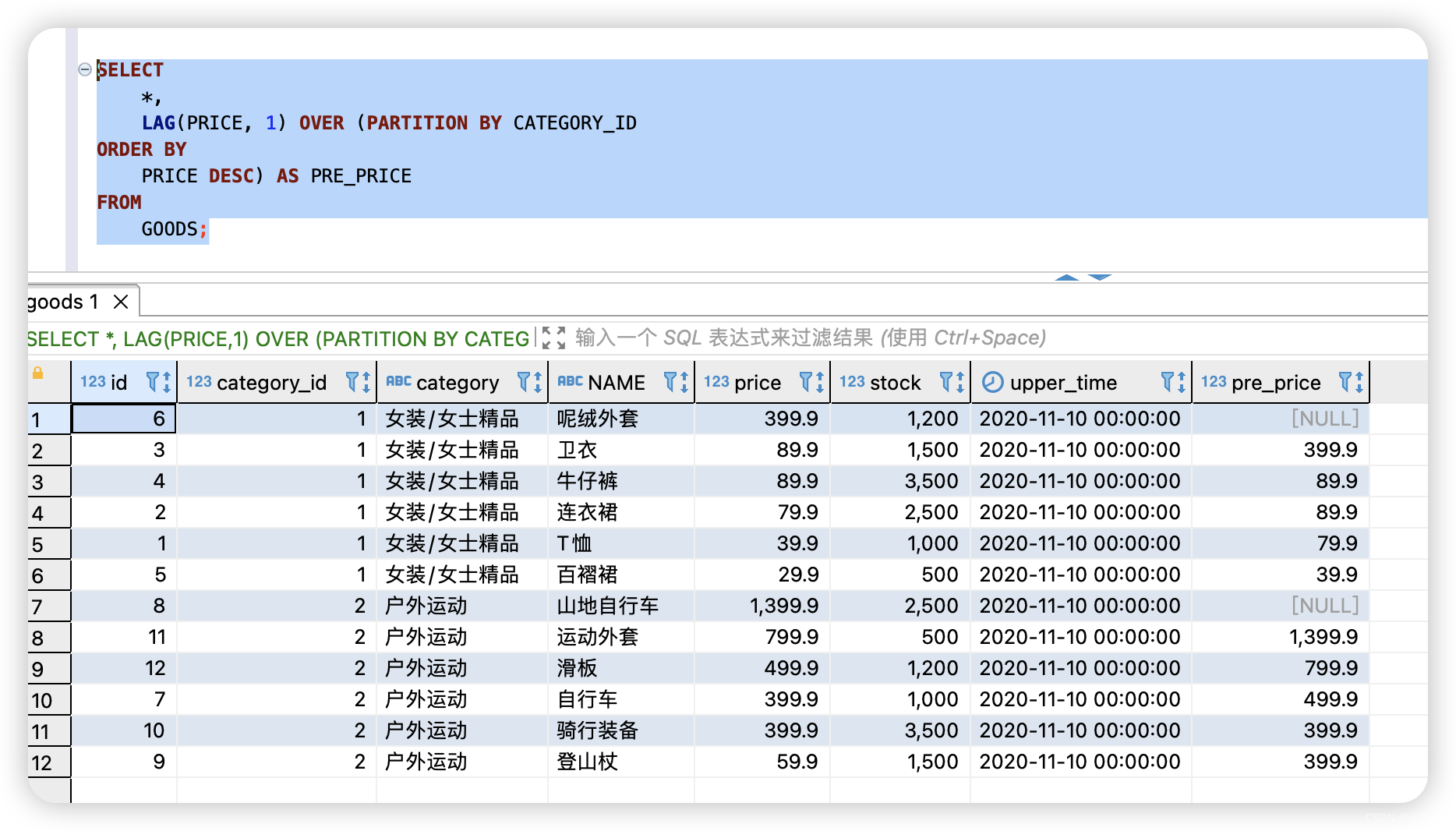Select row number 1 header
The image size is (1456, 831).
coord(49,419)
